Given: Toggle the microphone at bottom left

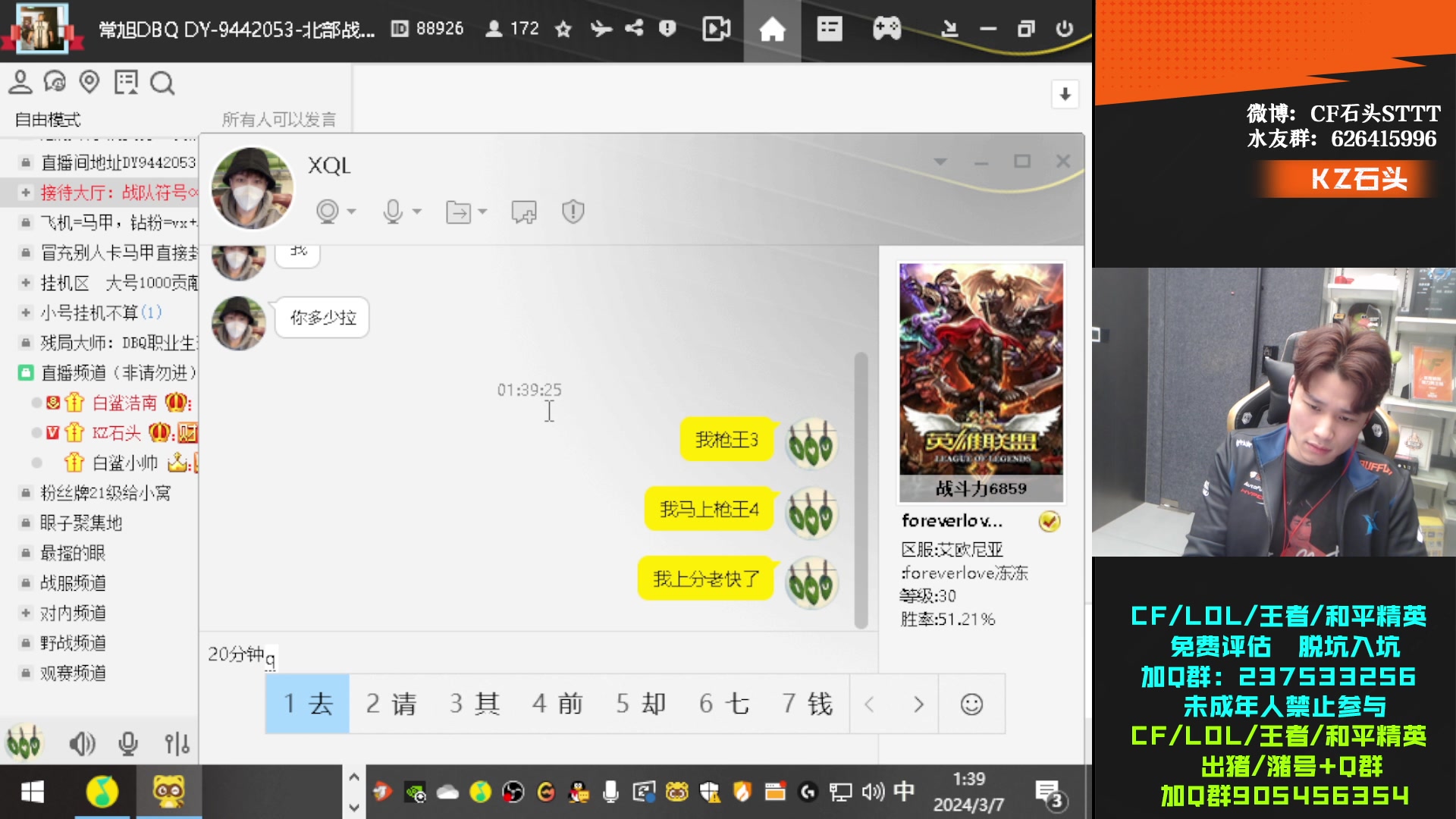Looking at the screenshot, I should (128, 744).
